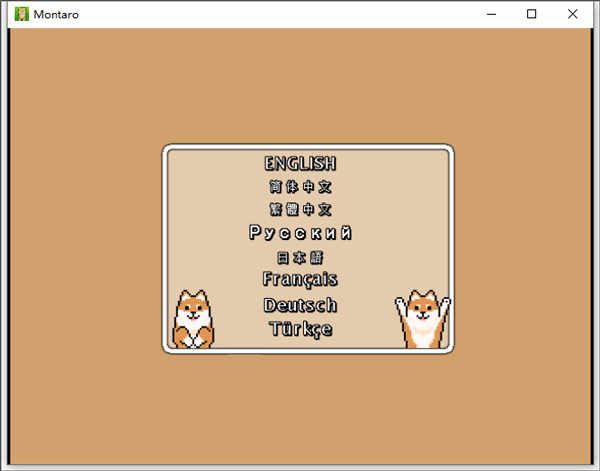Click the Montaro title text
The height and width of the screenshot is (471, 600).
(x=56, y=15)
